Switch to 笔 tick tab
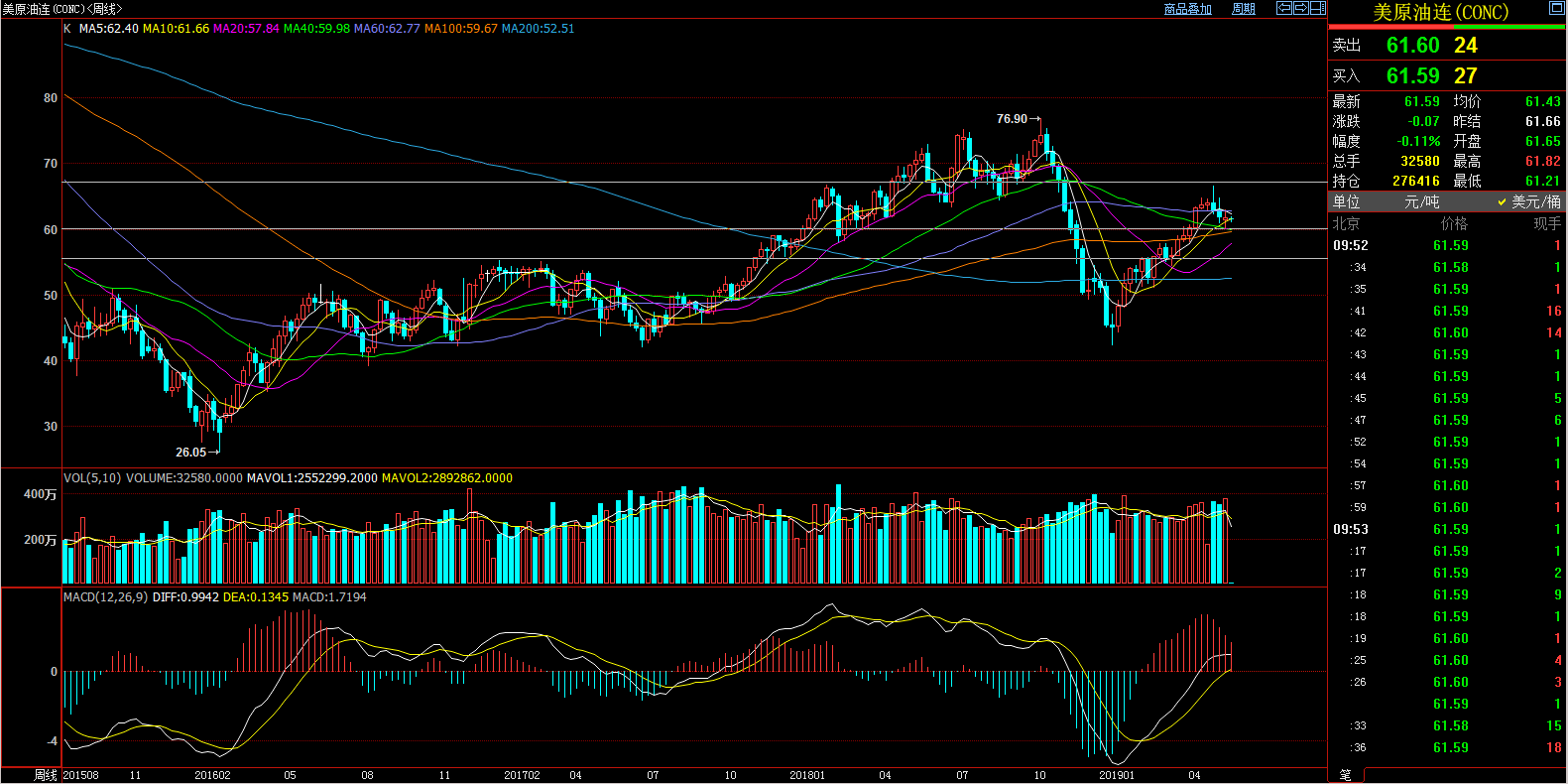 coord(1346,775)
